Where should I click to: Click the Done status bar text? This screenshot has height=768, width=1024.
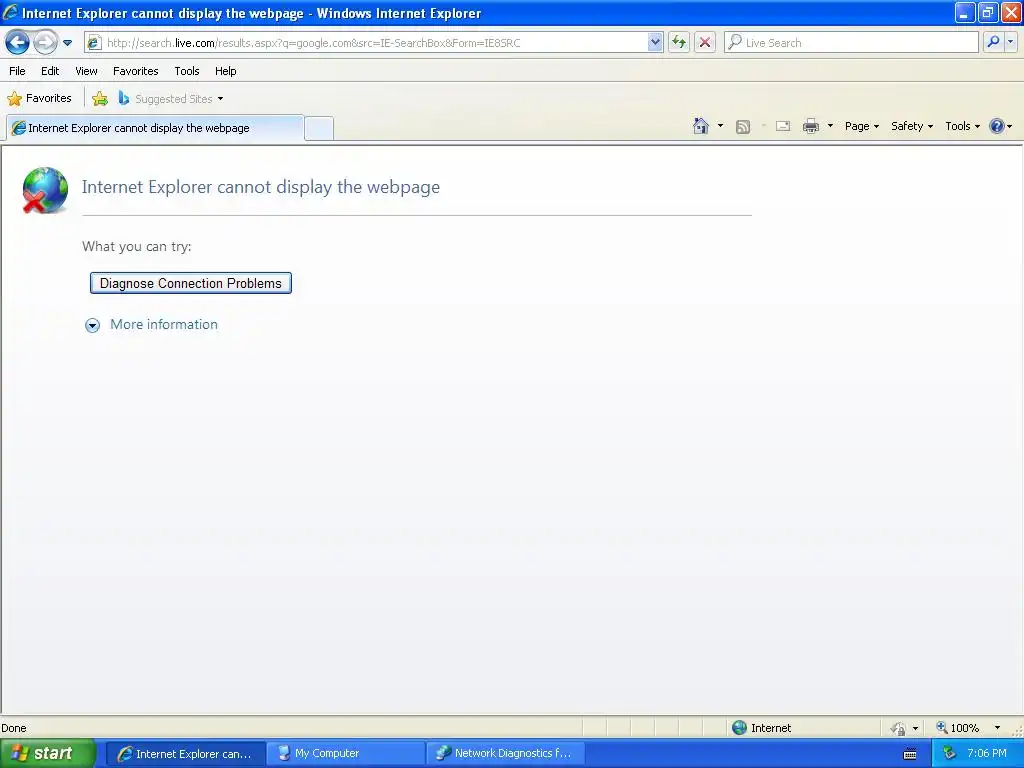(14, 728)
